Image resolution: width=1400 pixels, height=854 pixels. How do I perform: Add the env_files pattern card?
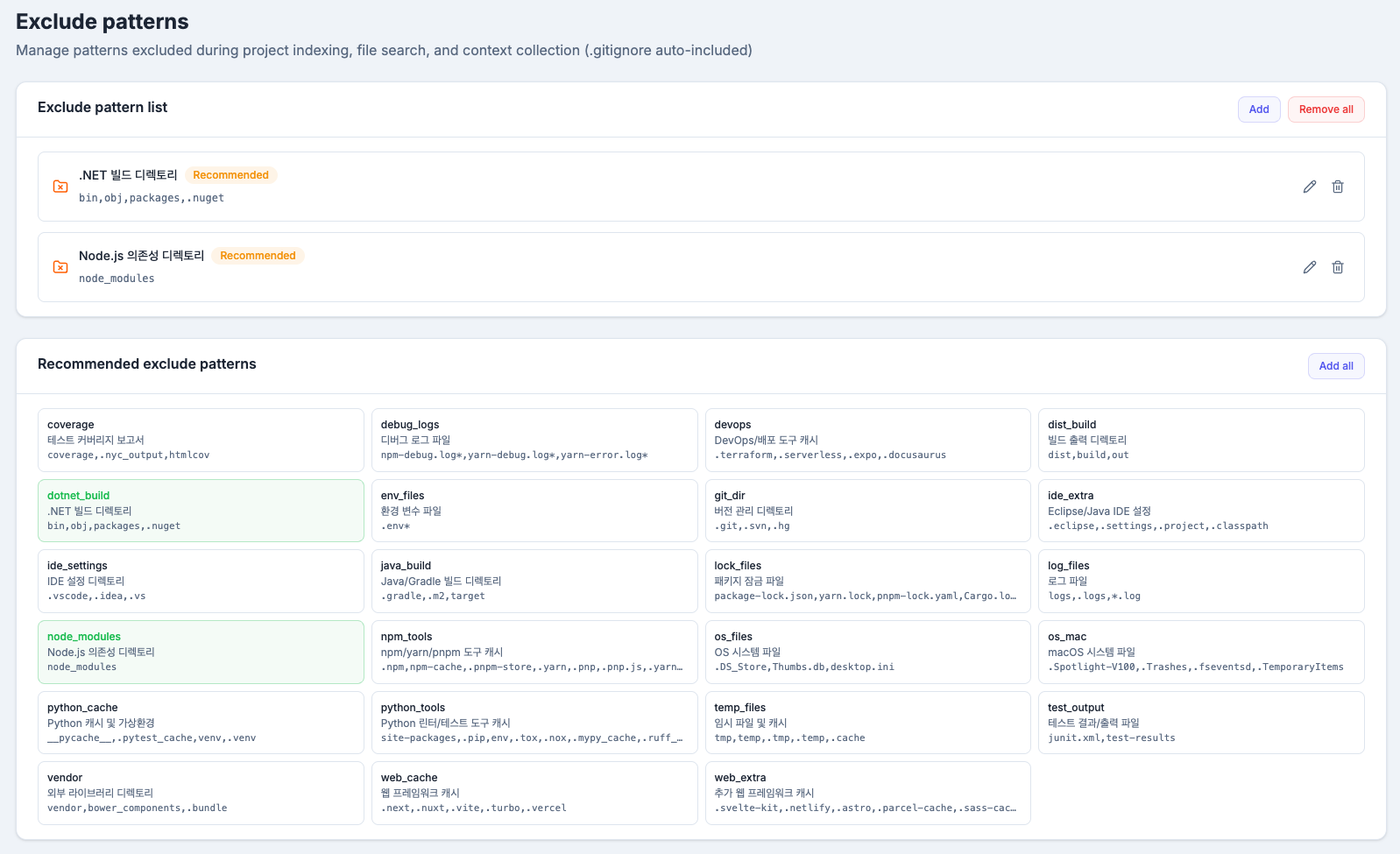[x=534, y=511]
